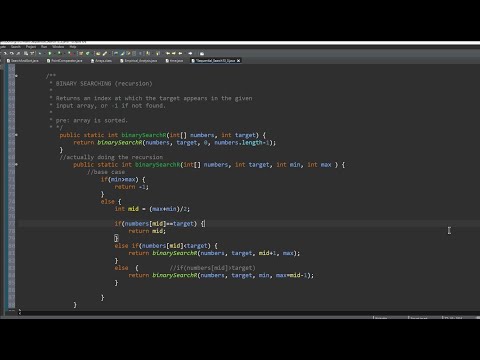Switch to the SearchAndSort.java tab
The image size is (480, 360).
pyautogui.click(x=22, y=61)
